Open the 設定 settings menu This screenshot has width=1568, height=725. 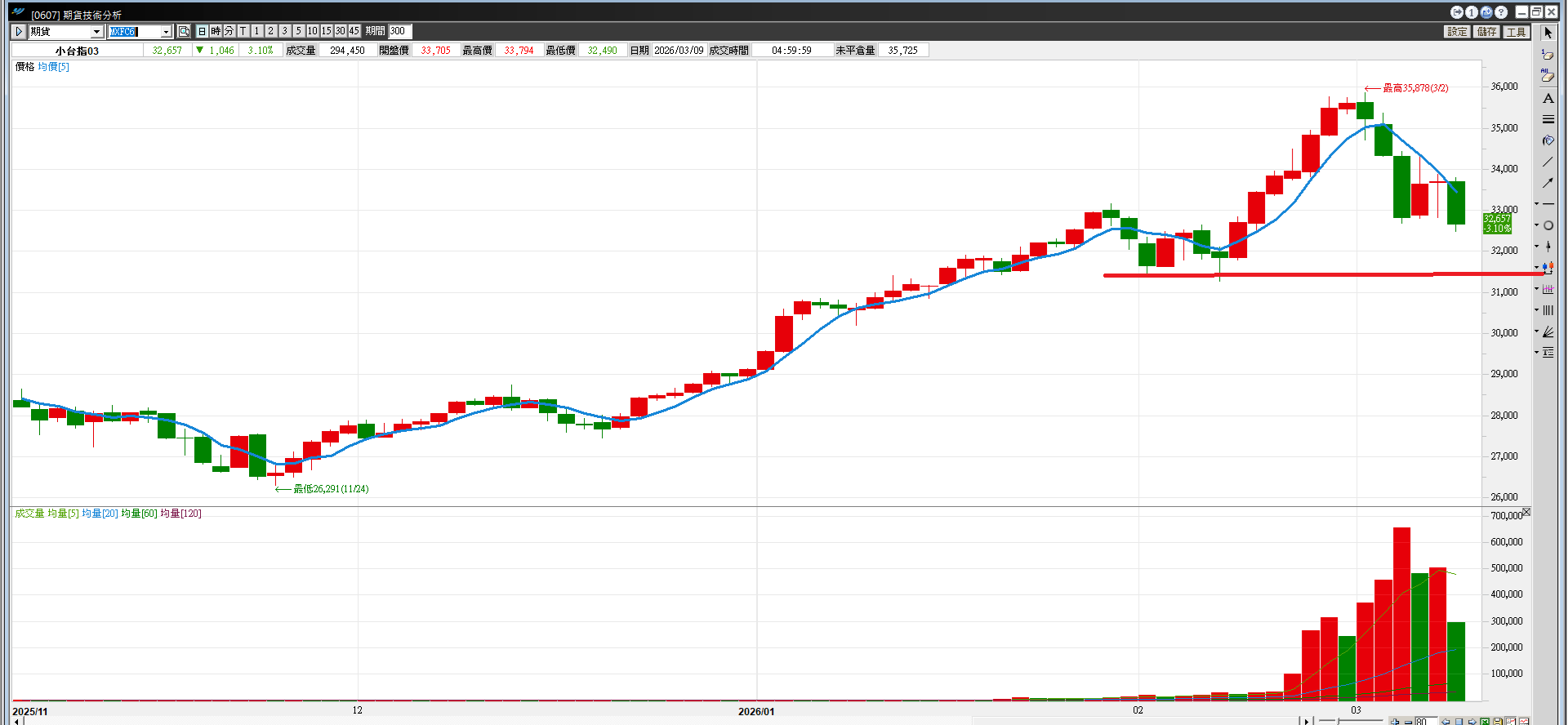pyautogui.click(x=1457, y=32)
